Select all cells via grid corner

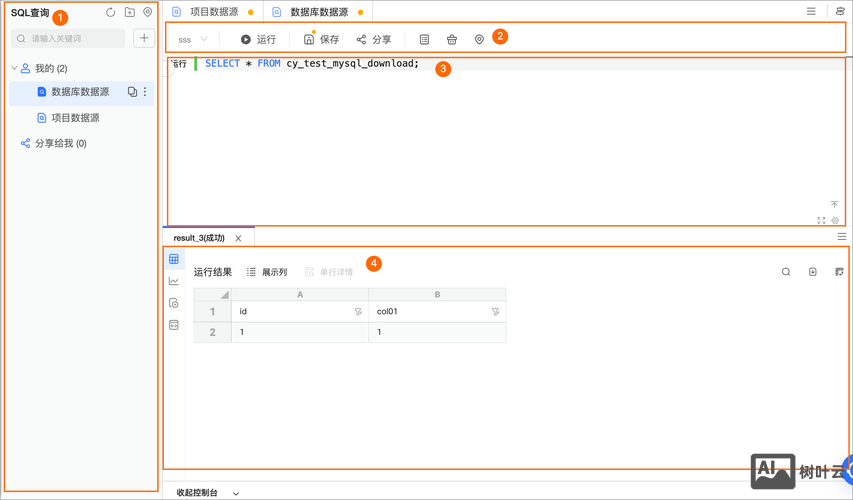212,294
